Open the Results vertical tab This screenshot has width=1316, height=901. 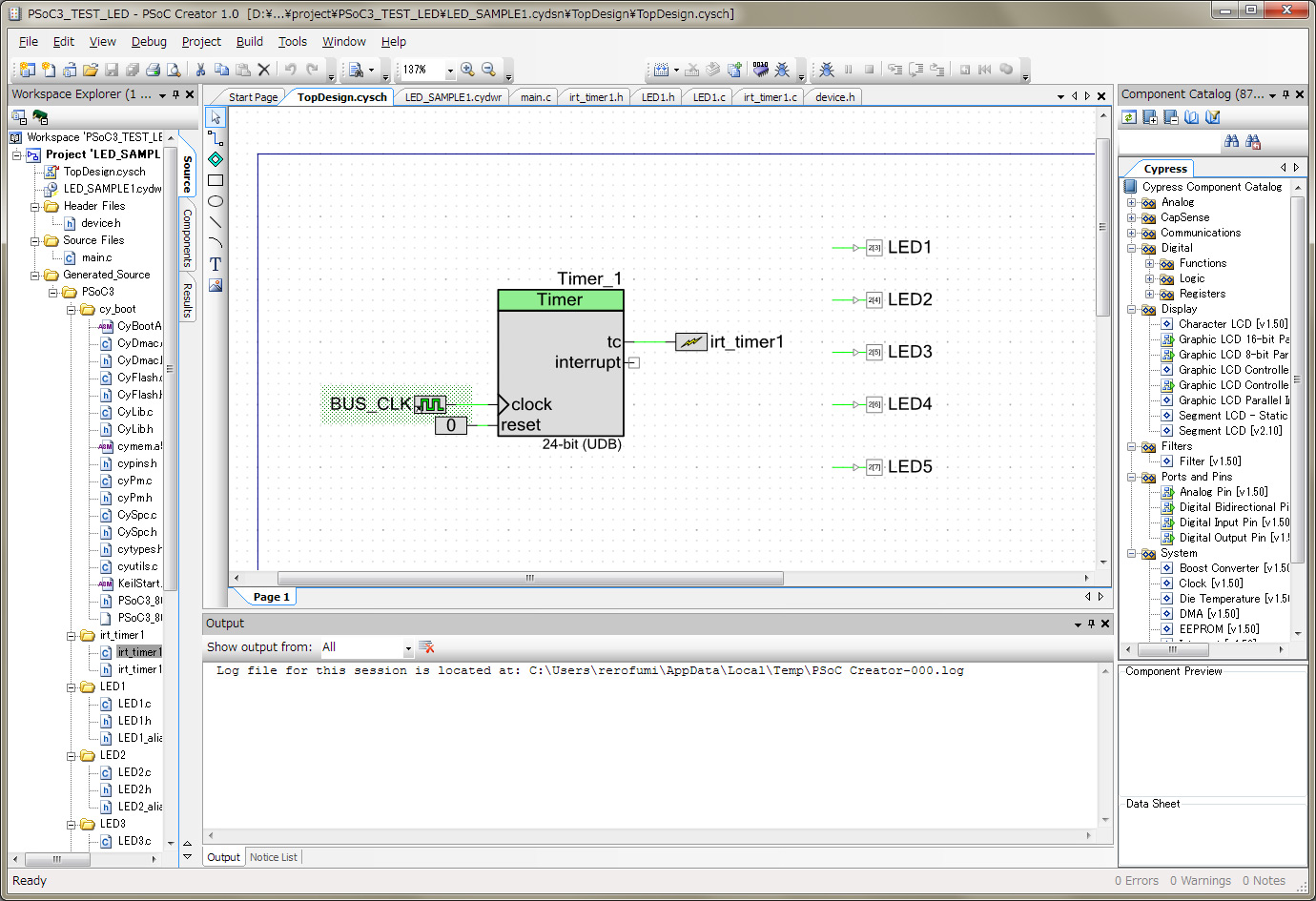[x=187, y=300]
